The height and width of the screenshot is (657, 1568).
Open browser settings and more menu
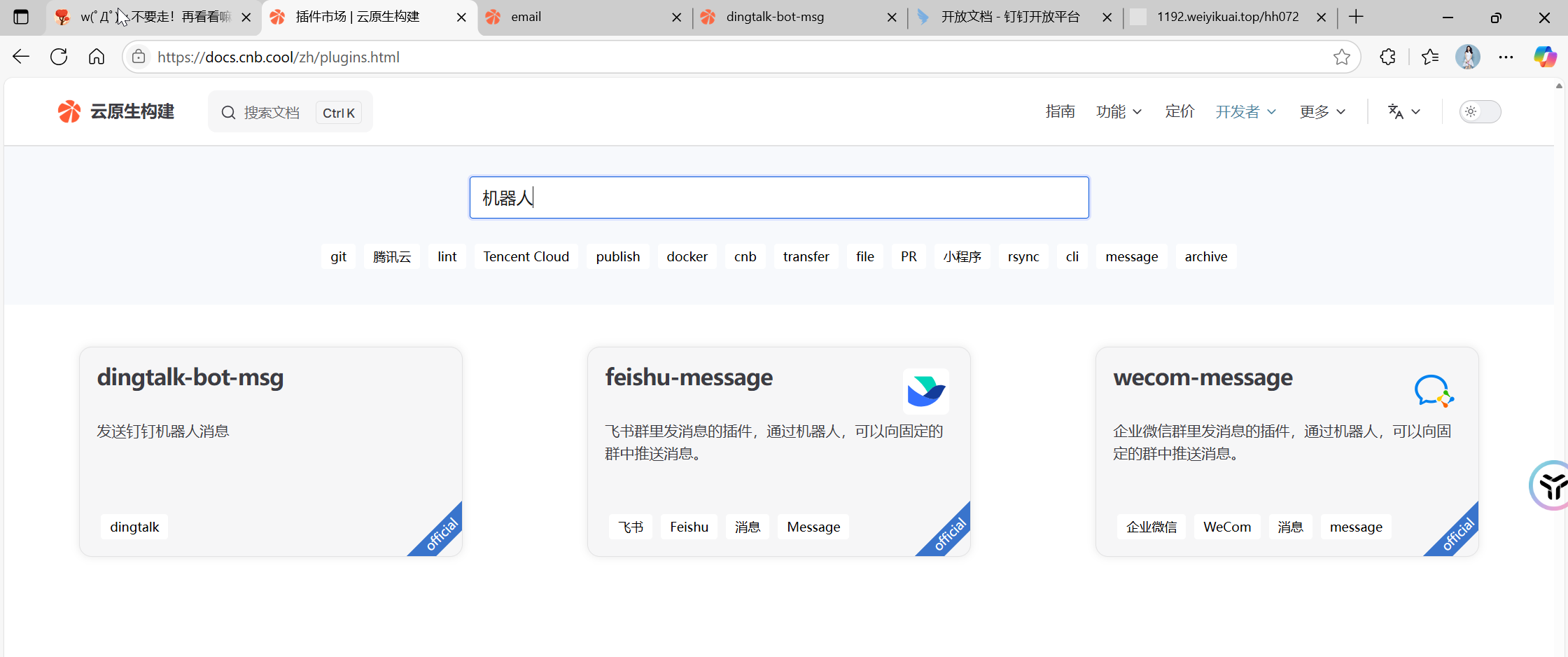pyautogui.click(x=1506, y=57)
